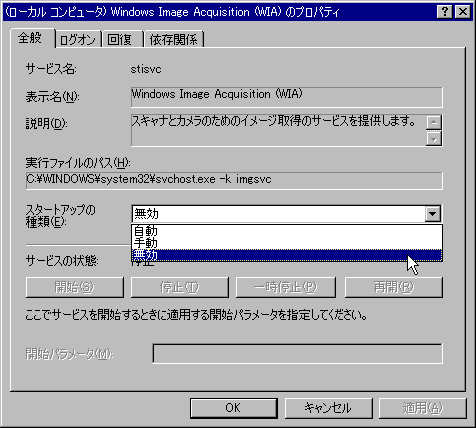Open the 回復 tab
This screenshot has width=476, height=428.
point(122,40)
